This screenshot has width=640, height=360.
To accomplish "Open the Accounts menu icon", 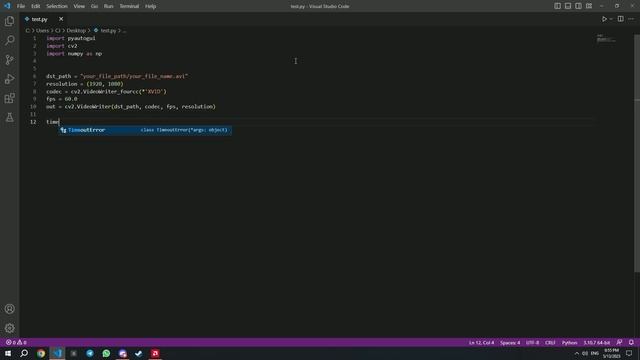I will (x=9, y=309).
